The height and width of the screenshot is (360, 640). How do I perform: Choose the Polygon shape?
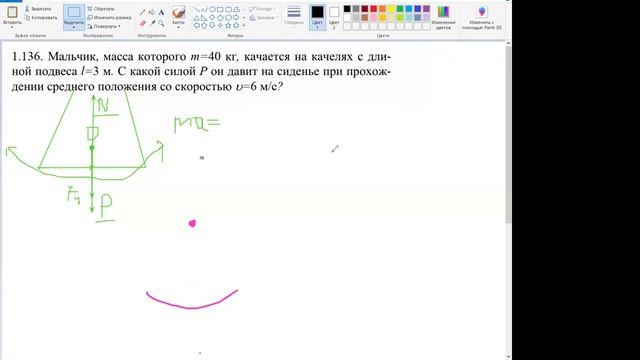click(236, 9)
